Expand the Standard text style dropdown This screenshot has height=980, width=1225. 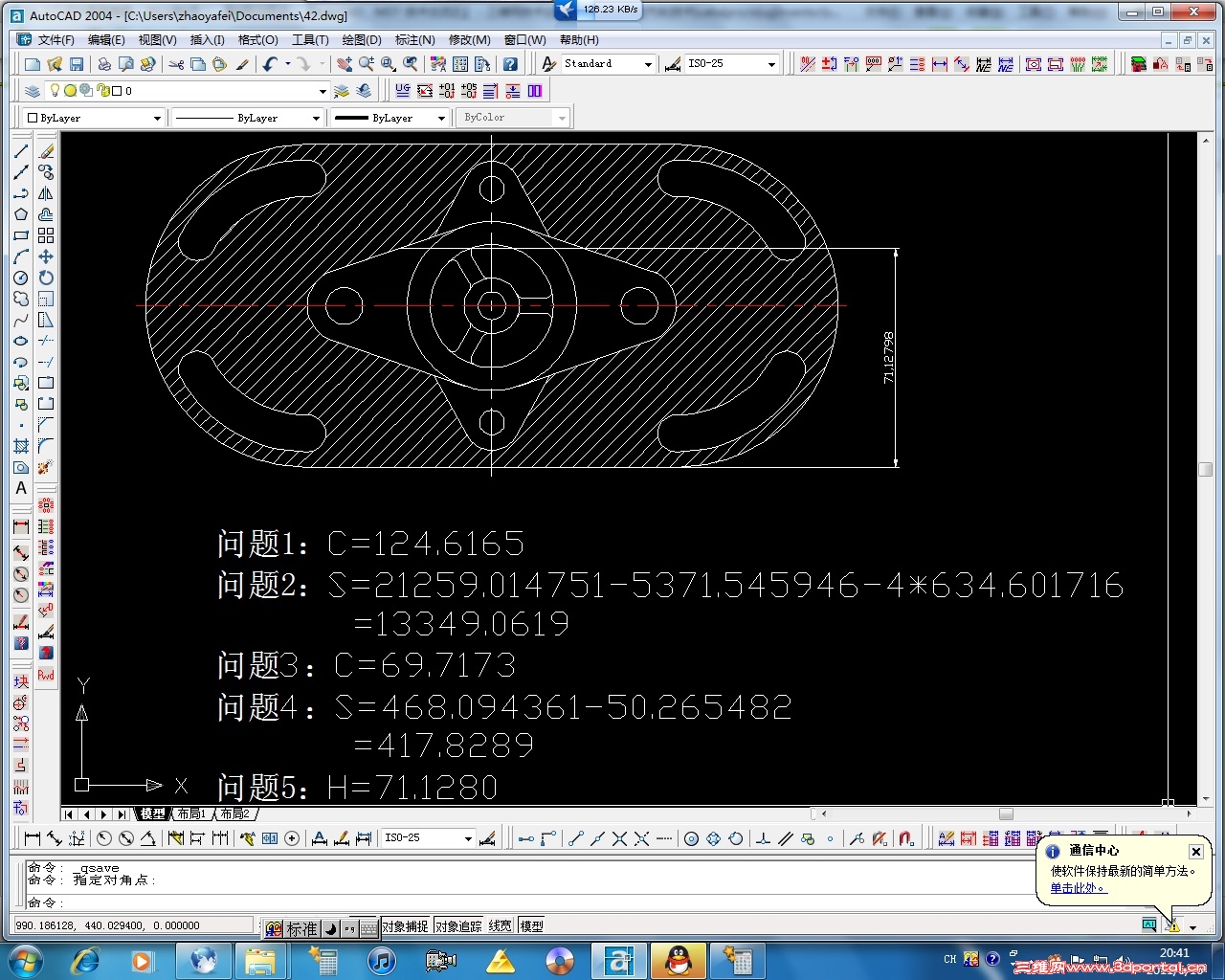coord(648,64)
